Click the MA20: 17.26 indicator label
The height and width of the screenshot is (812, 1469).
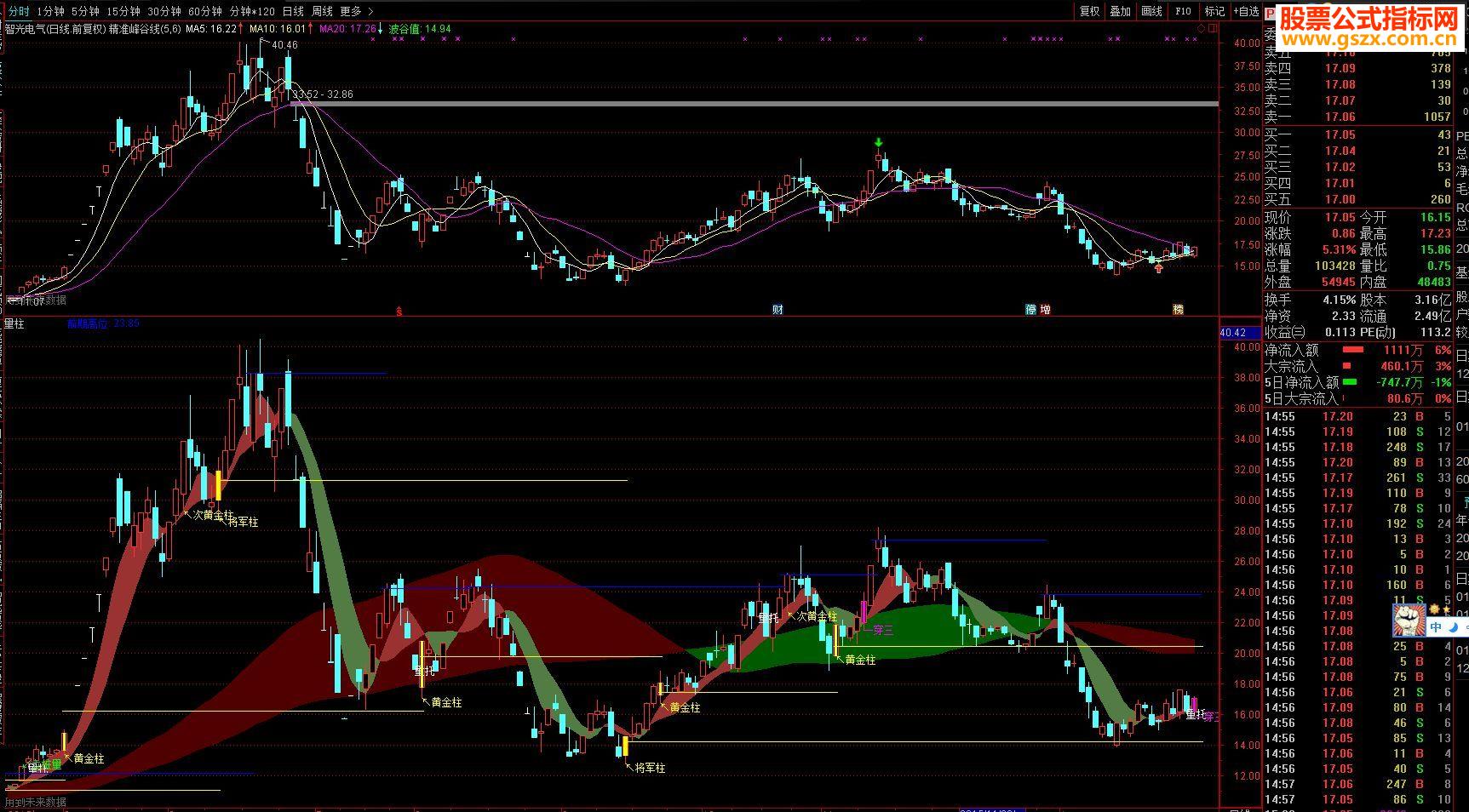(x=347, y=29)
